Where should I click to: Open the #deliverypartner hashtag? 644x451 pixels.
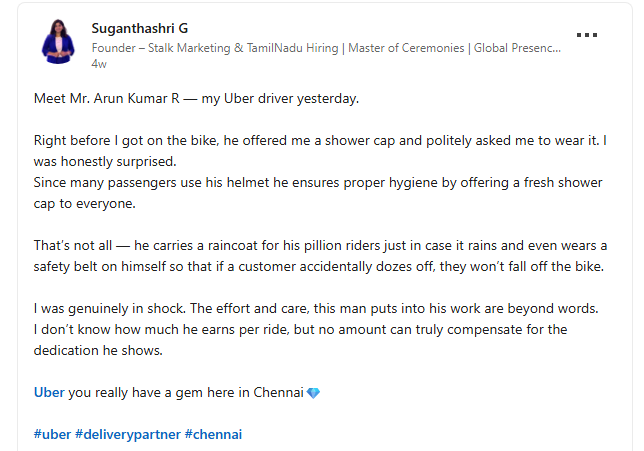127,434
